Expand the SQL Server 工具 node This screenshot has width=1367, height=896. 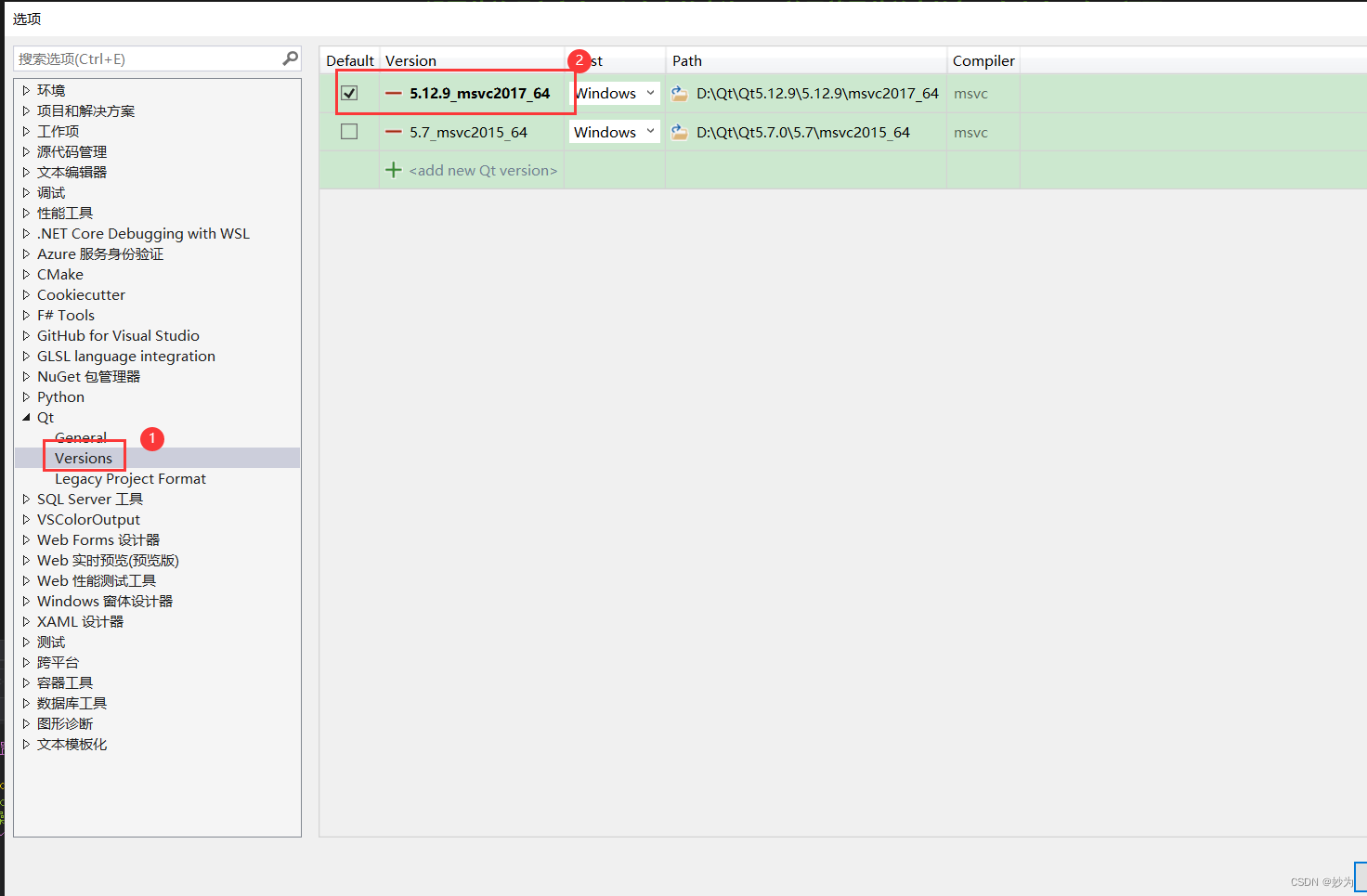click(x=26, y=499)
